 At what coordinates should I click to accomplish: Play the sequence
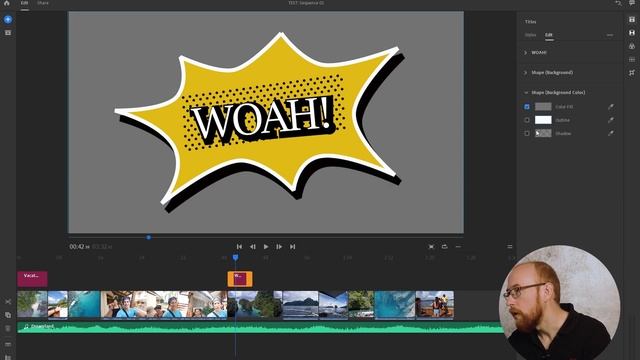266,247
